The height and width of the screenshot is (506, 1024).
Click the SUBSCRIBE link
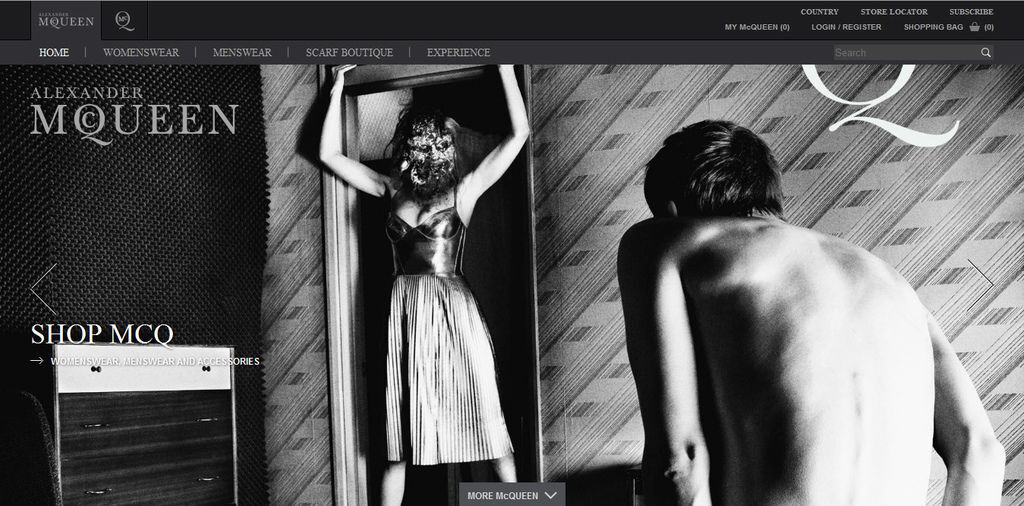click(x=972, y=12)
